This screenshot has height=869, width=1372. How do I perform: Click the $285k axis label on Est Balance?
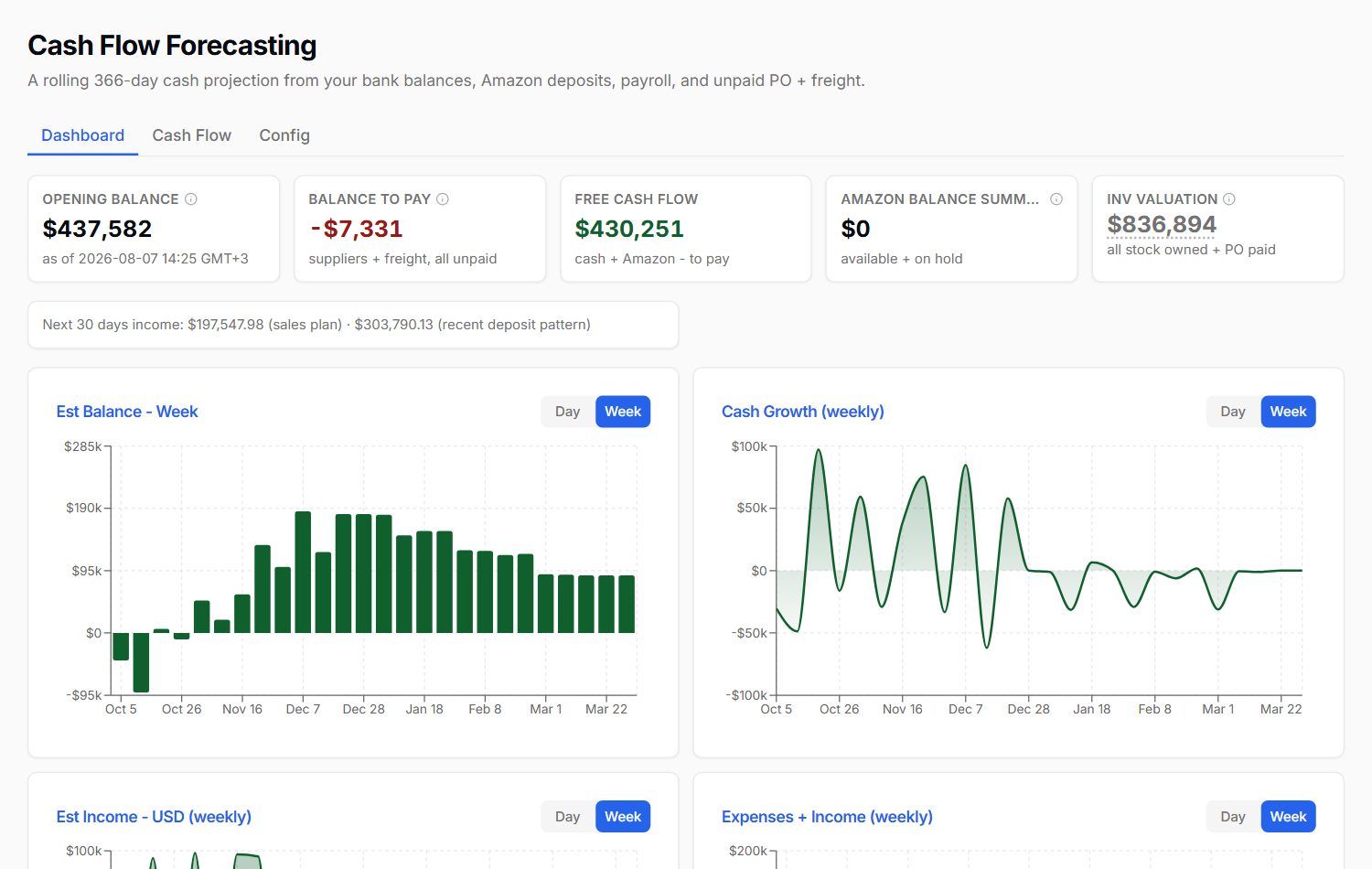pos(83,446)
